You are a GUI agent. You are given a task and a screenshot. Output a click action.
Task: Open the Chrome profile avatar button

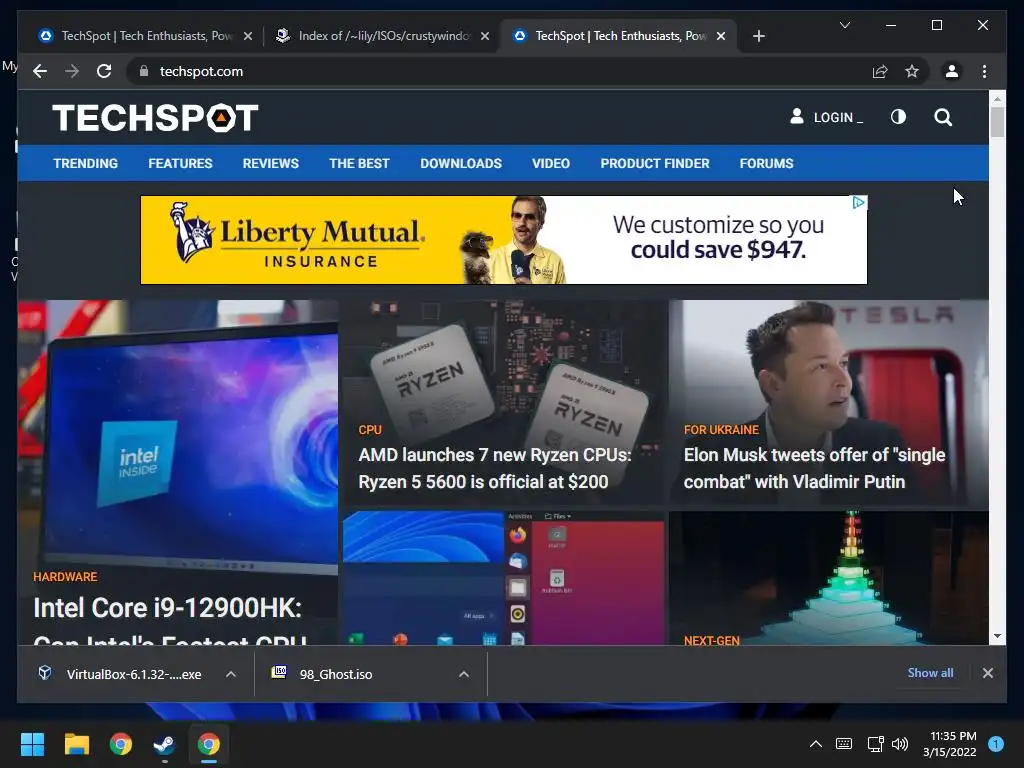tap(952, 71)
